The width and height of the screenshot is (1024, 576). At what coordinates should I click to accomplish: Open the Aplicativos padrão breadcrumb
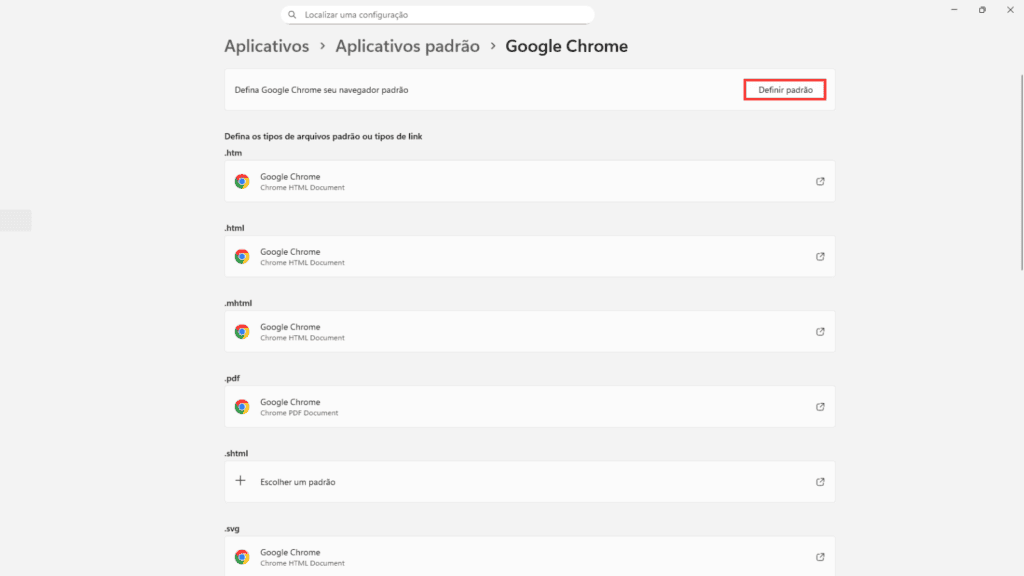click(408, 46)
